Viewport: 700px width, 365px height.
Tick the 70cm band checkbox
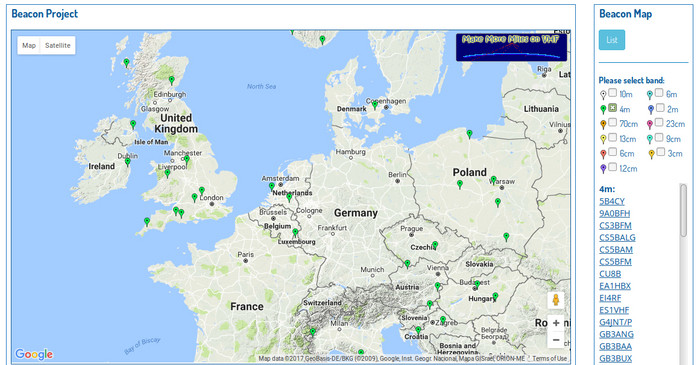pos(612,122)
